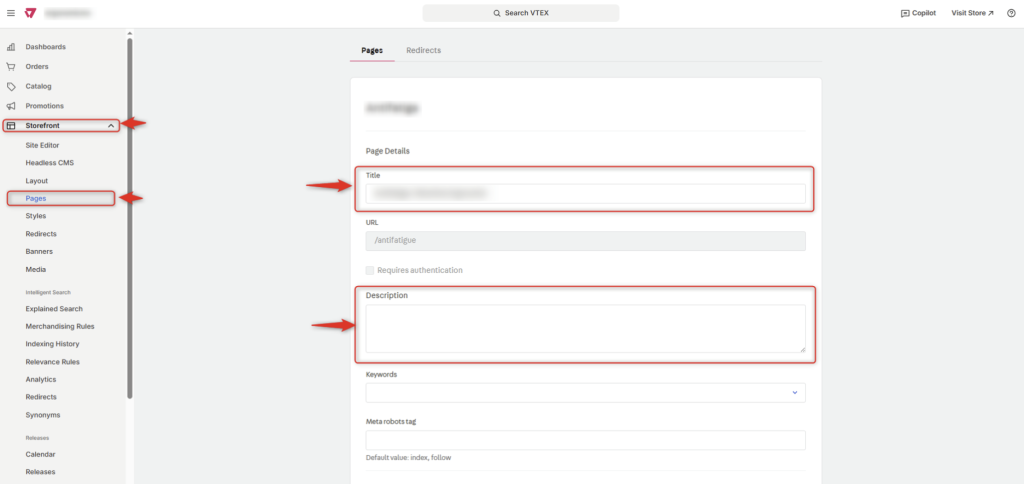Screen dimensions: 1024x484
Task: Open Dashboards in sidebar
Action: click(46, 47)
